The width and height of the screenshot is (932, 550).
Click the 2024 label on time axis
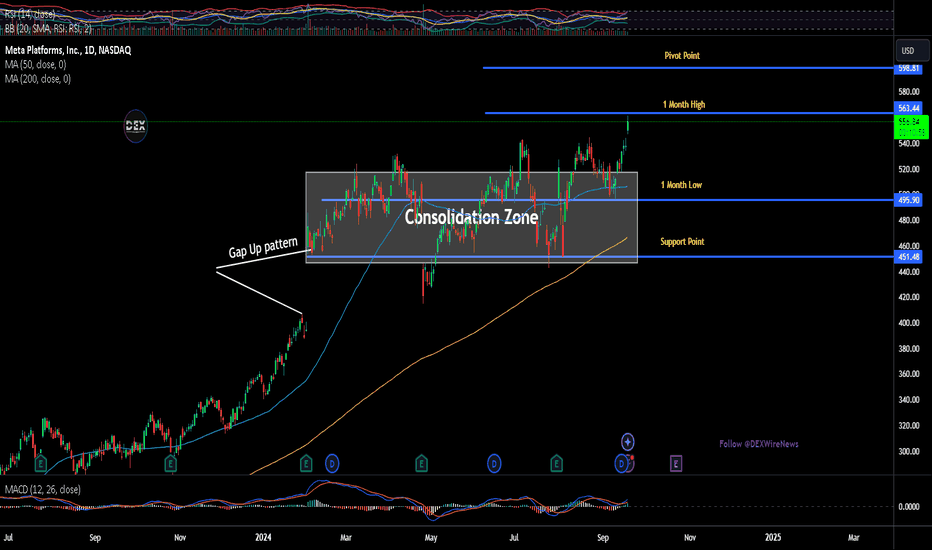pyautogui.click(x=263, y=538)
